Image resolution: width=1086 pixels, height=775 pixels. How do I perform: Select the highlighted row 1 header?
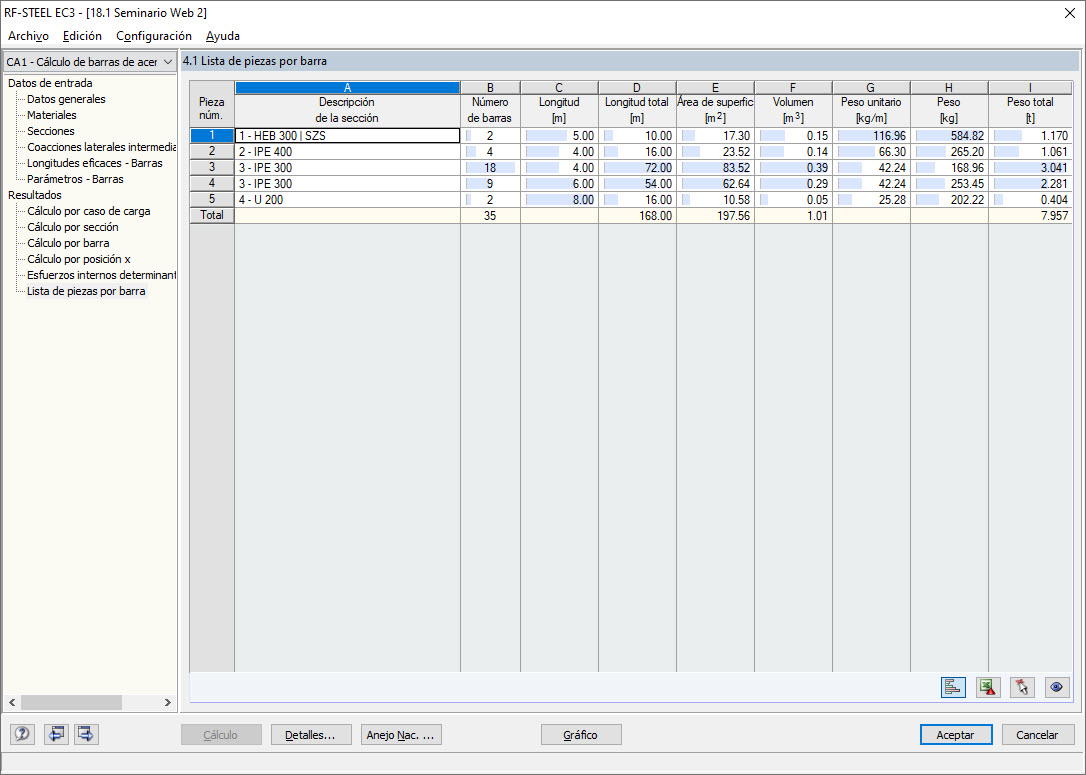click(x=211, y=135)
